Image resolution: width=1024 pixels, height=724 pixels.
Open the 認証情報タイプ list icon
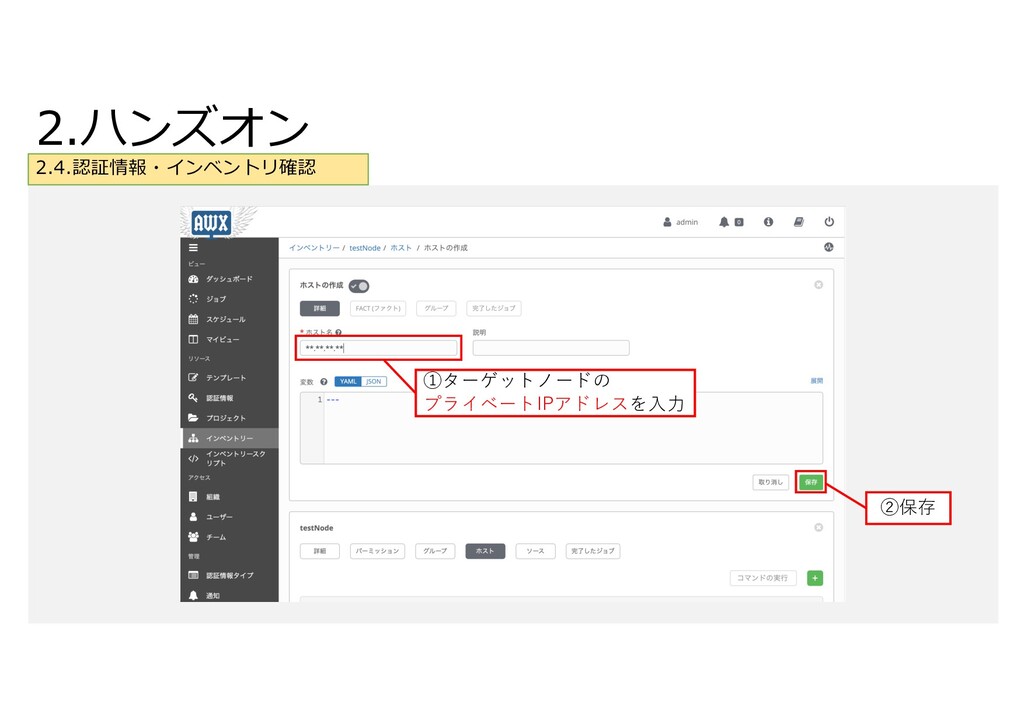193,575
